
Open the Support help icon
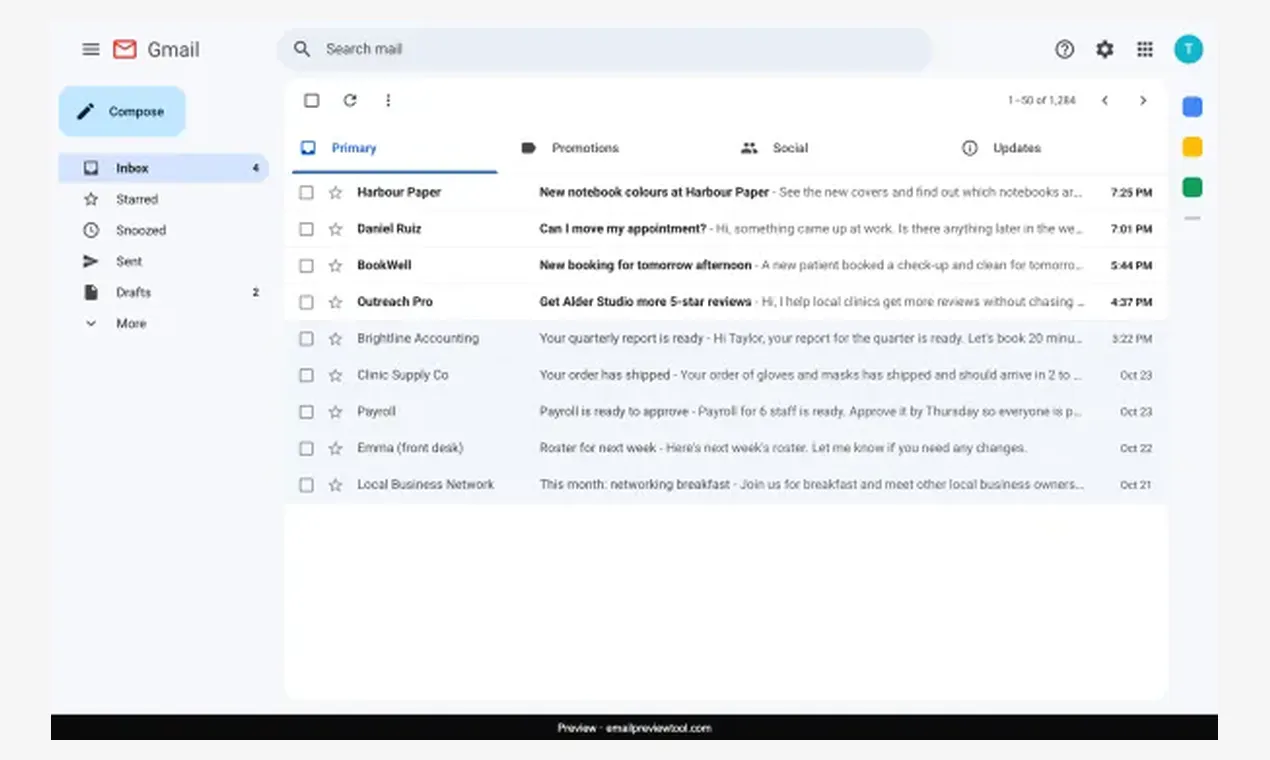(1065, 49)
